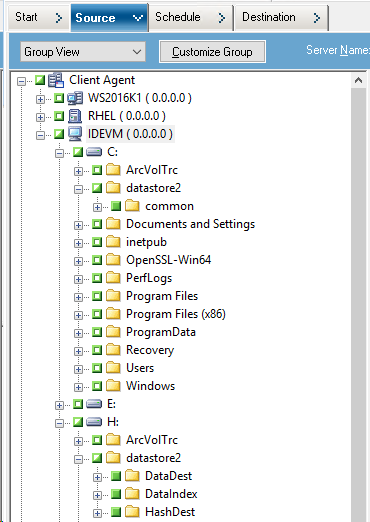The image size is (370, 522).
Task: Click the datastore2 folder icon under H:
Action: [x=113, y=458]
